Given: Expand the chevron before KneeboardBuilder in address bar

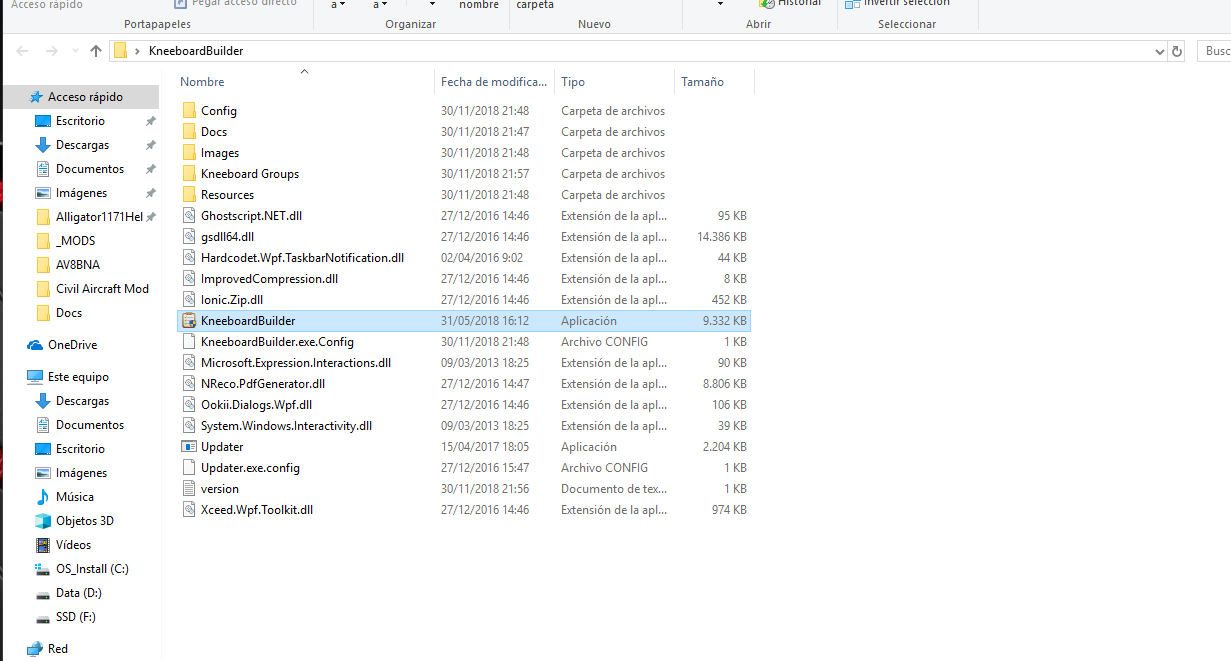Looking at the screenshot, I should [x=138, y=51].
